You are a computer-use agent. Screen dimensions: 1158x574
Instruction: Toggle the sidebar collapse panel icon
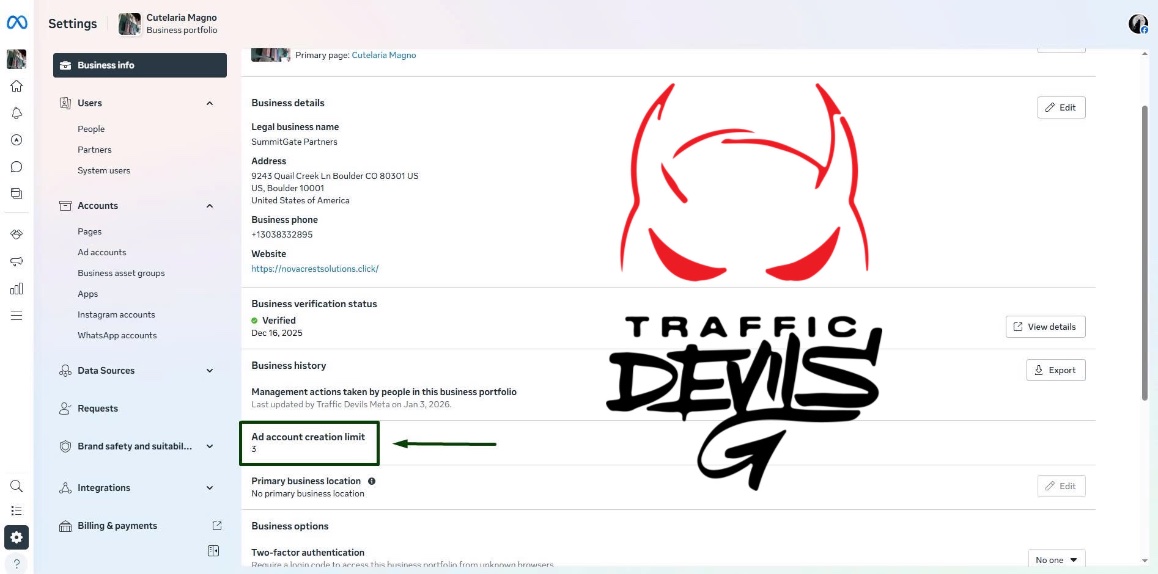tap(213, 551)
